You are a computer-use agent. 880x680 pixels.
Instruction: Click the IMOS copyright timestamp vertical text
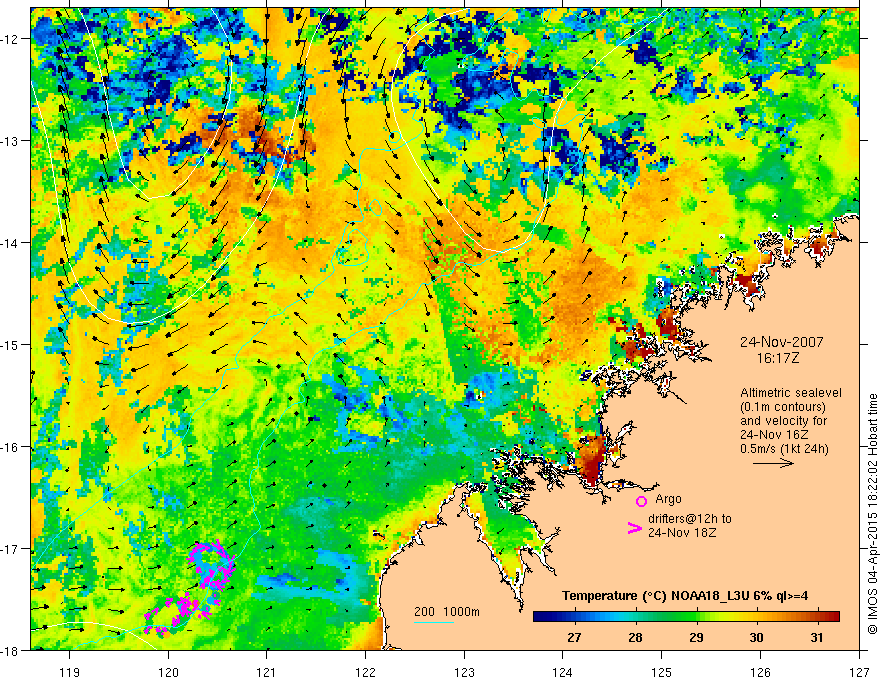pos(872,514)
